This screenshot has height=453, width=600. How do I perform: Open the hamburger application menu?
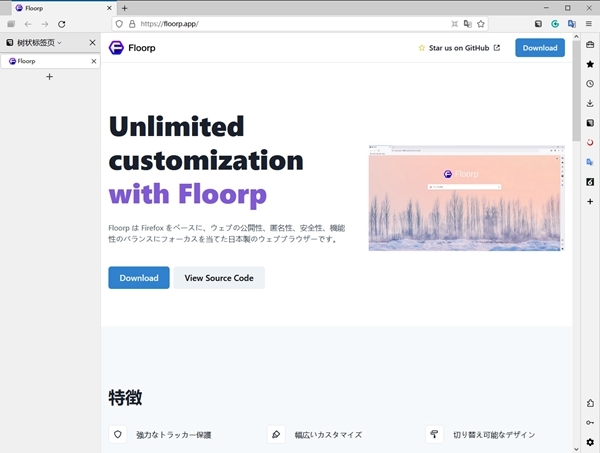click(x=589, y=24)
